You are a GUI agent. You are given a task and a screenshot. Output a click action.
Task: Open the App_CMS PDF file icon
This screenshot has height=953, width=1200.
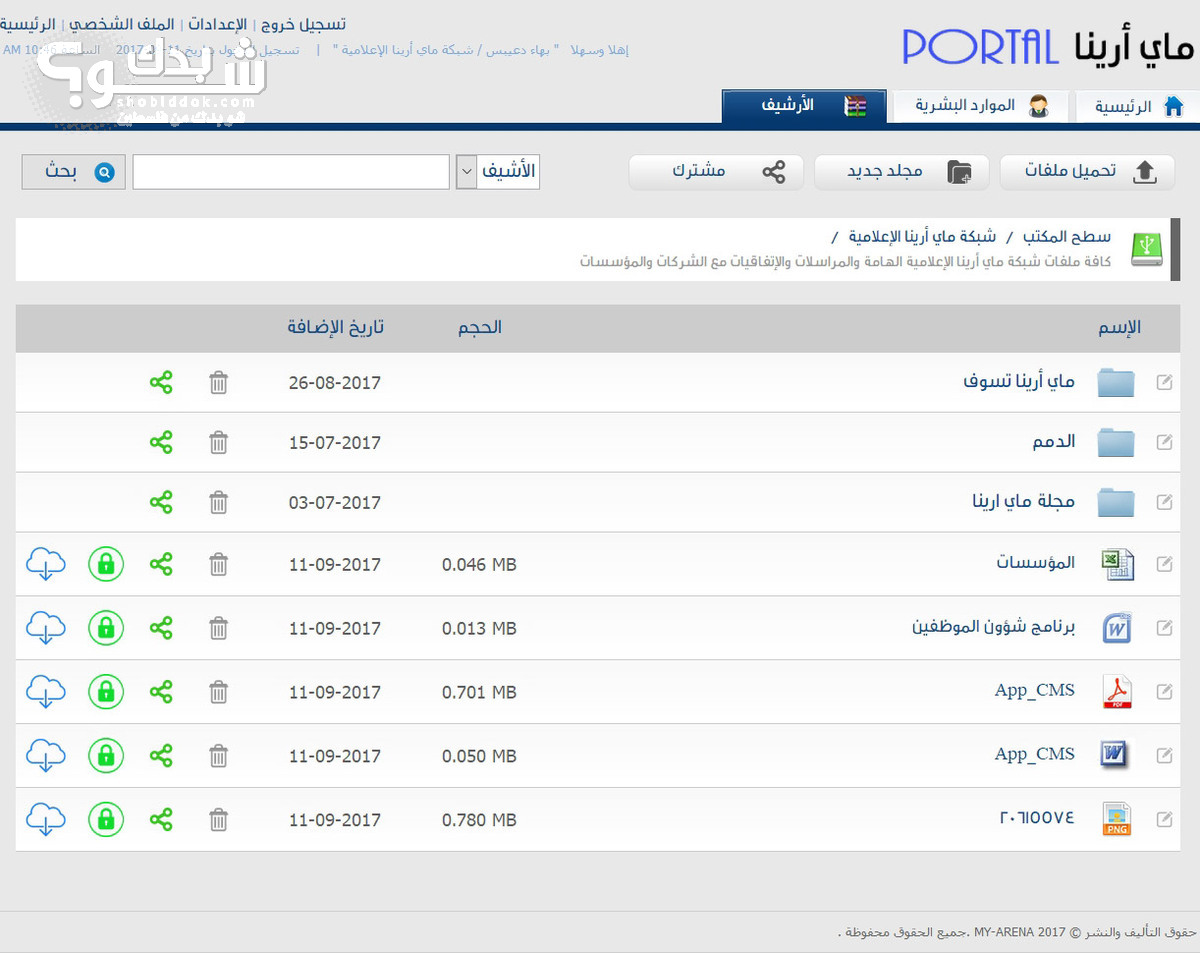pyautogui.click(x=1116, y=692)
